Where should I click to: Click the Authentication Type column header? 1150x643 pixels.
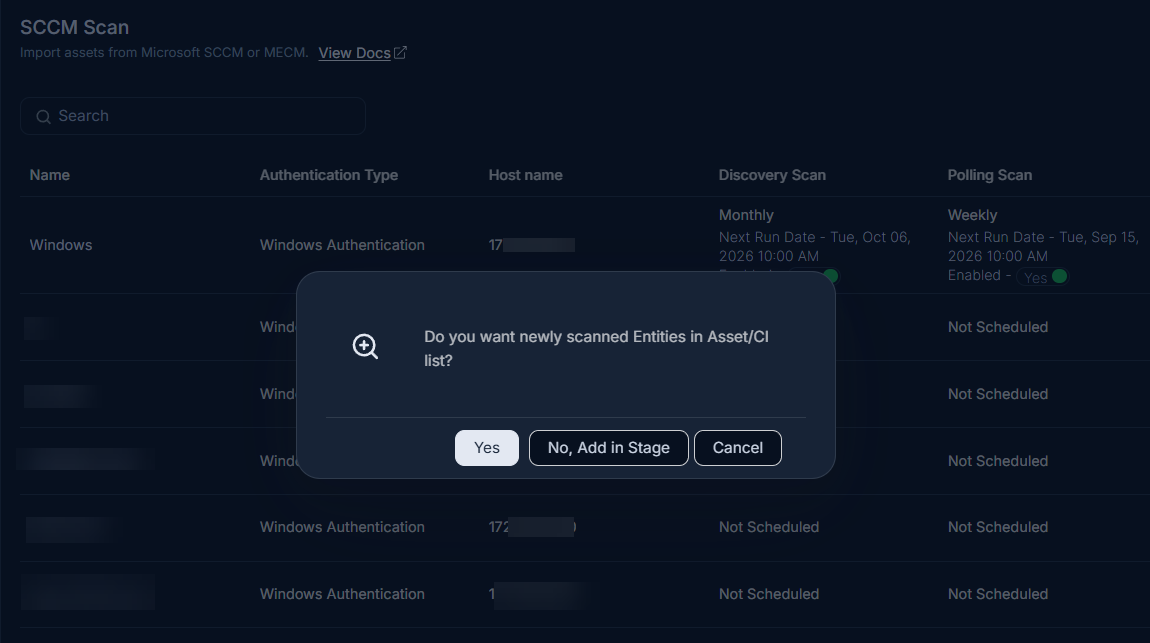[x=329, y=175]
